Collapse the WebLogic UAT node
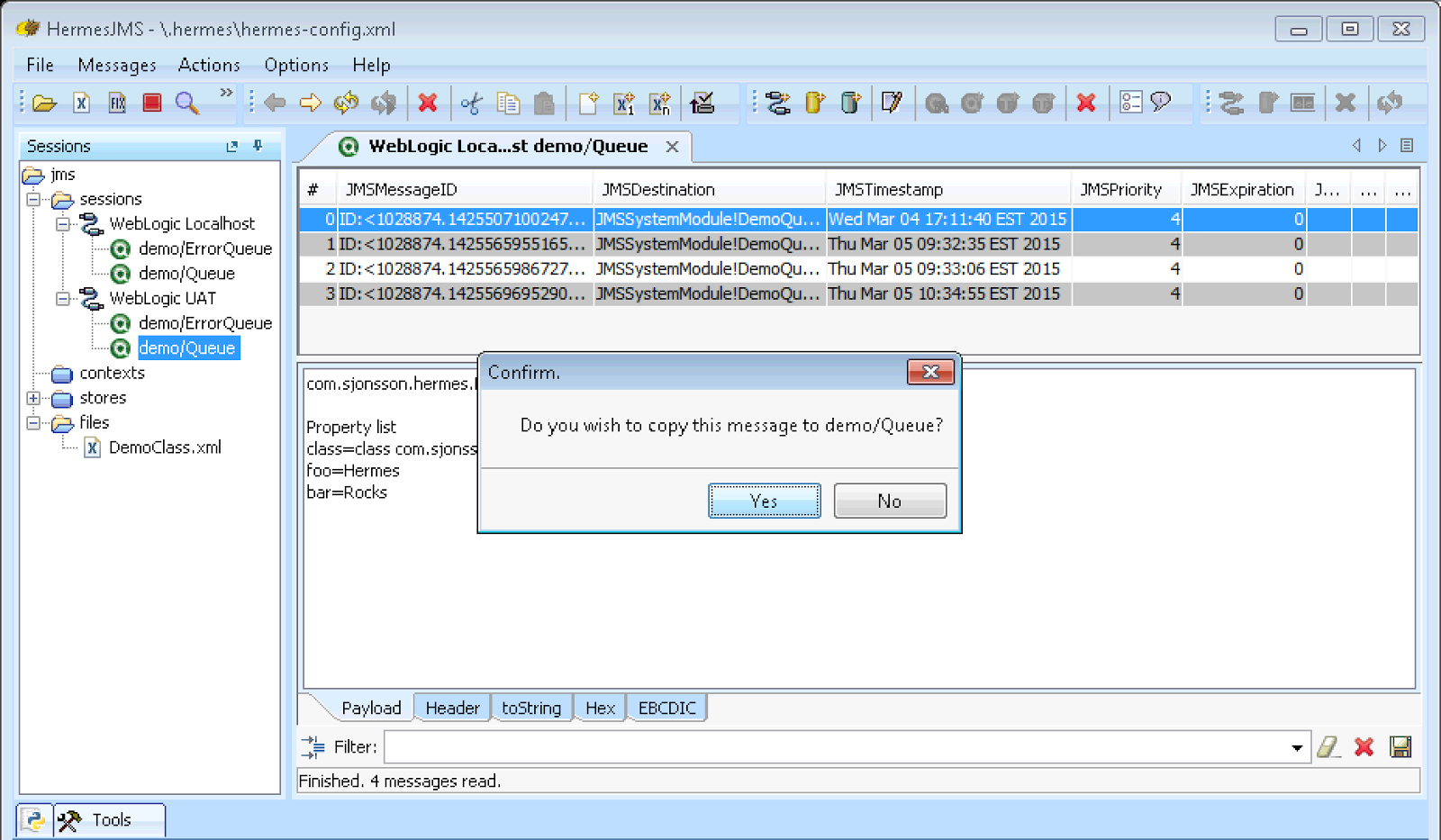1441x840 pixels. pyautogui.click(x=63, y=298)
